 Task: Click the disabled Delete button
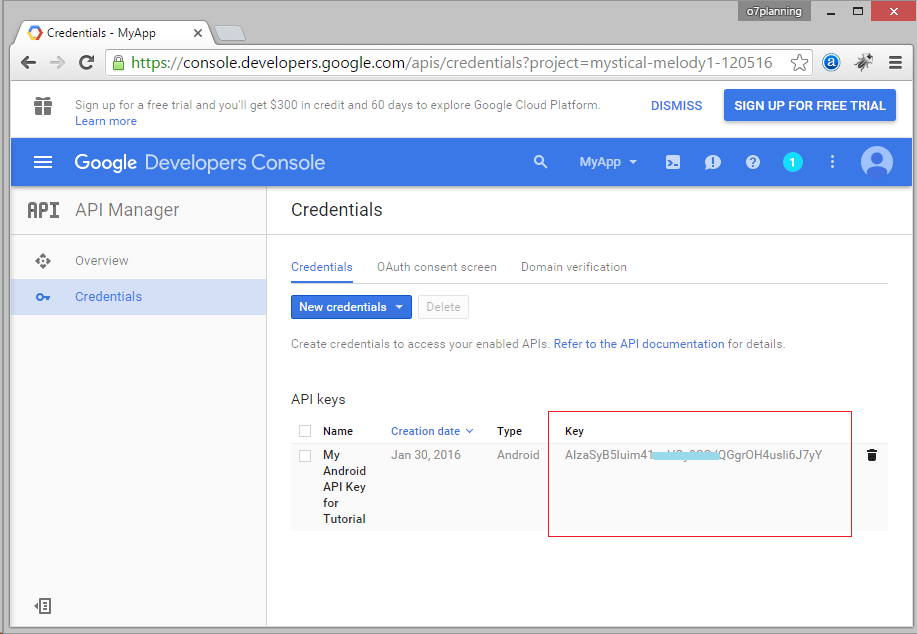(443, 307)
